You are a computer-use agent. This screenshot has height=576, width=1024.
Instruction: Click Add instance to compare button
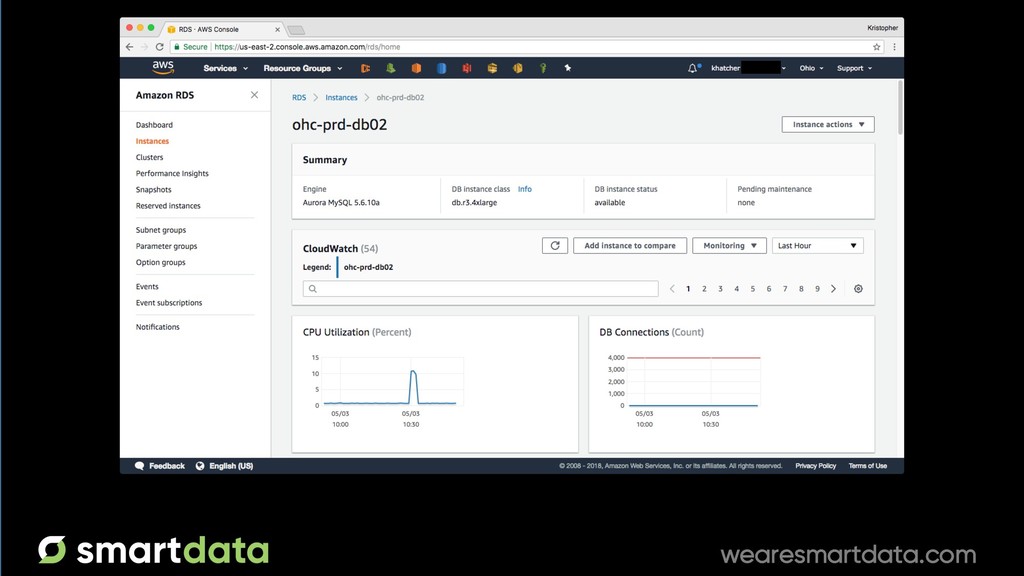pos(630,246)
